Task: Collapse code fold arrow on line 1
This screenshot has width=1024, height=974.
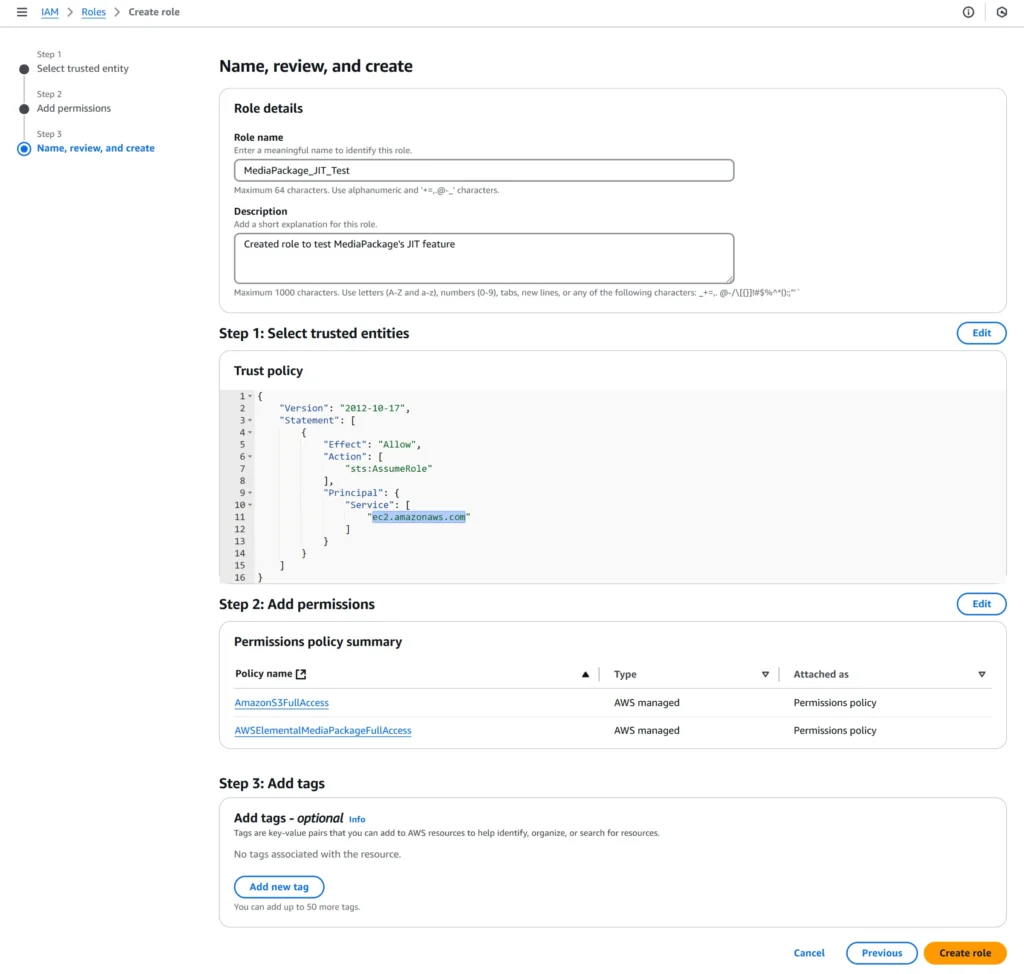Action: coord(250,396)
